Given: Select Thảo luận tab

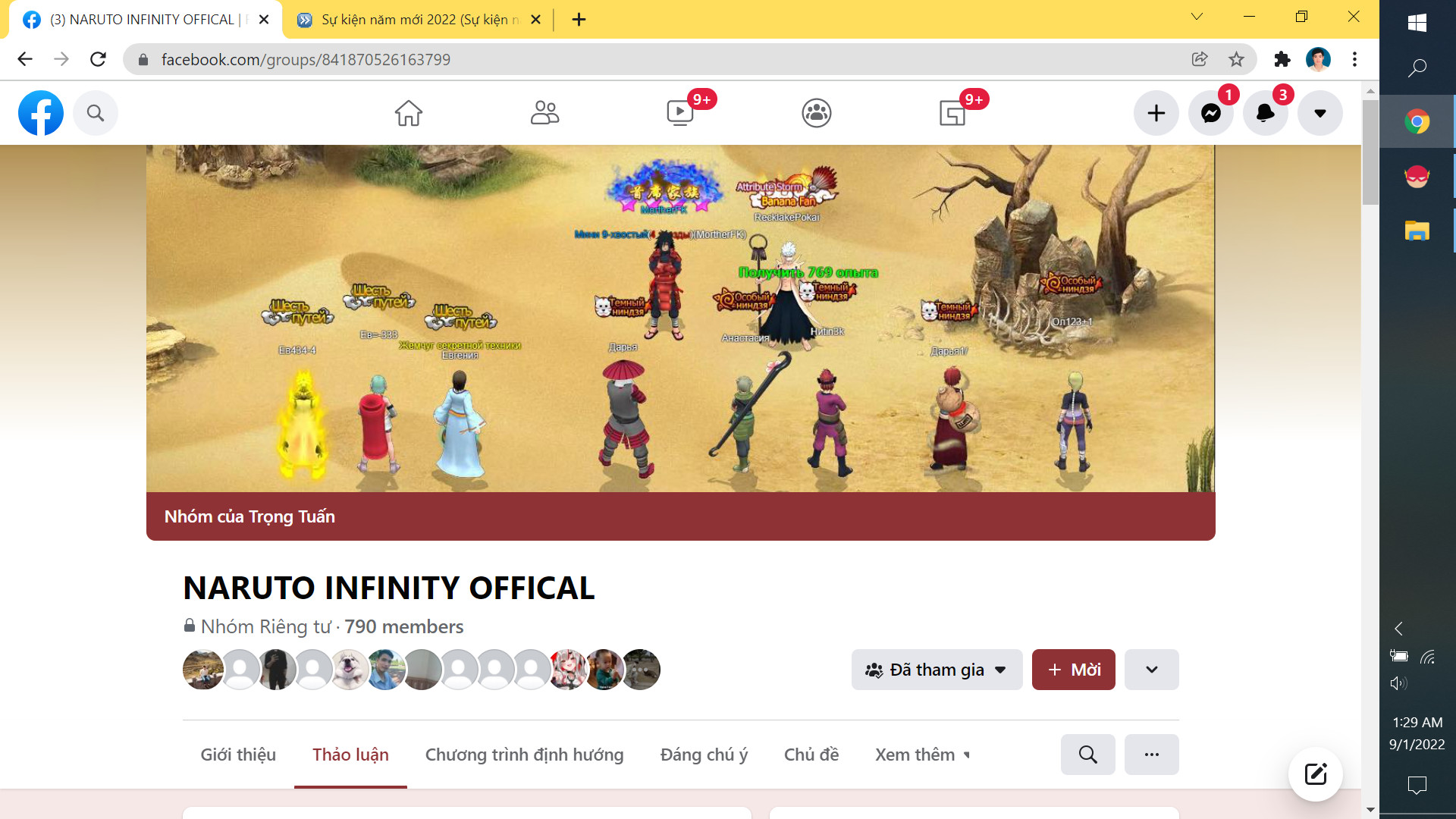Looking at the screenshot, I should 350,755.
